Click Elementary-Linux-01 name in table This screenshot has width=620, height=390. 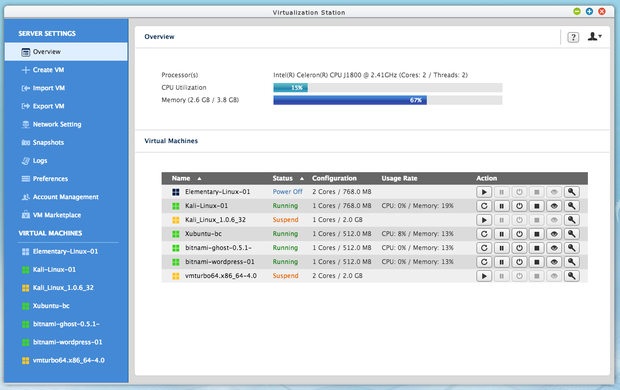coord(217,192)
